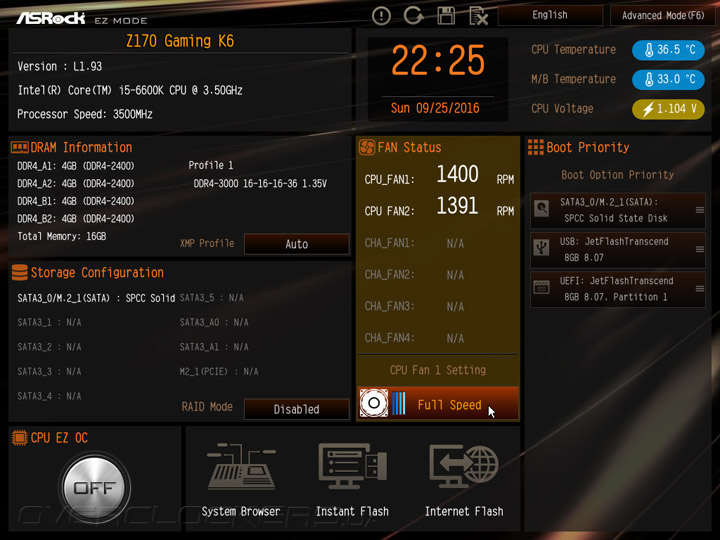Click the CHA_FAN4 N/A row

(414, 338)
